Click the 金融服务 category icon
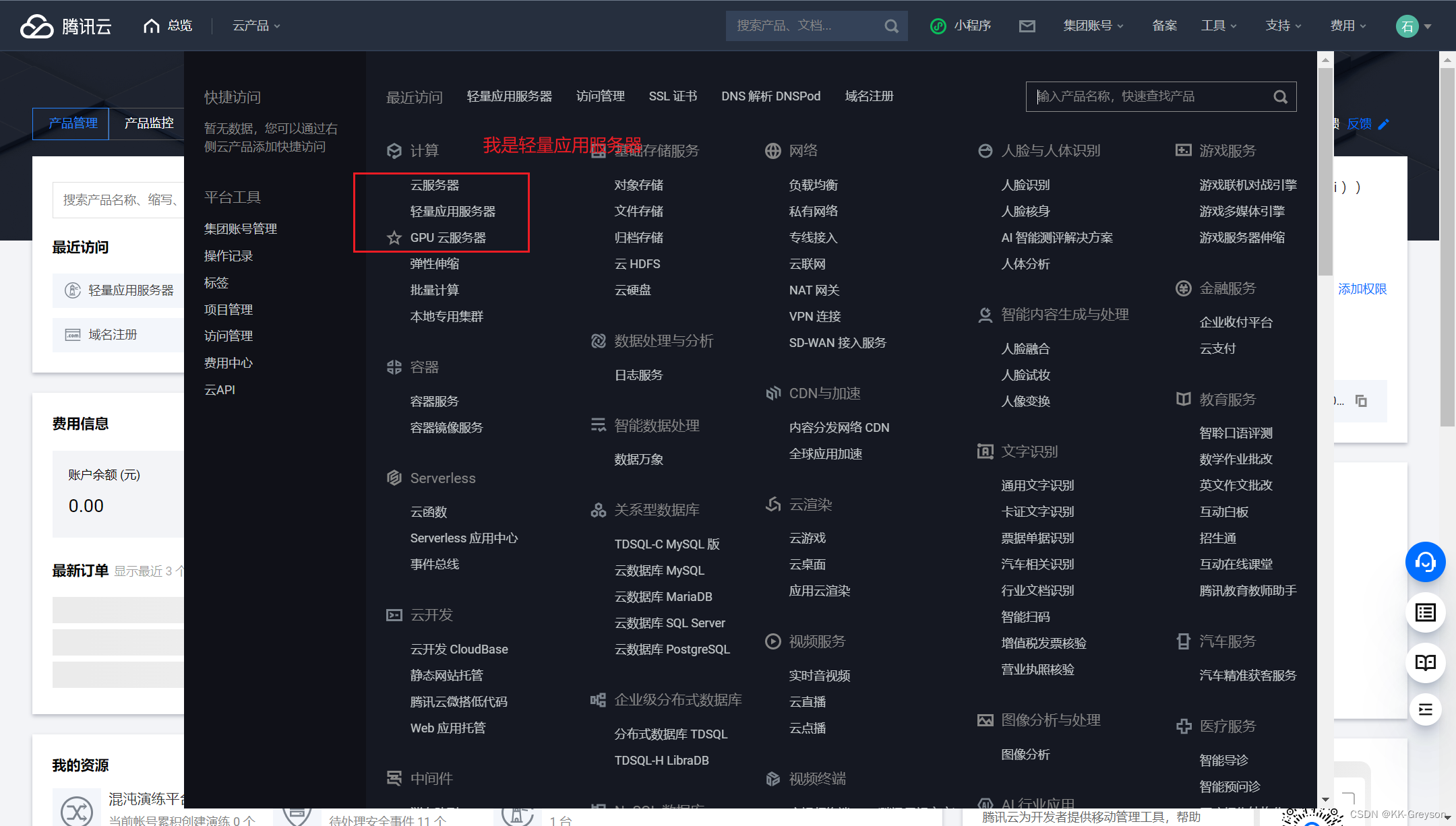This screenshot has width=1456, height=826. (x=1183, y=288)
